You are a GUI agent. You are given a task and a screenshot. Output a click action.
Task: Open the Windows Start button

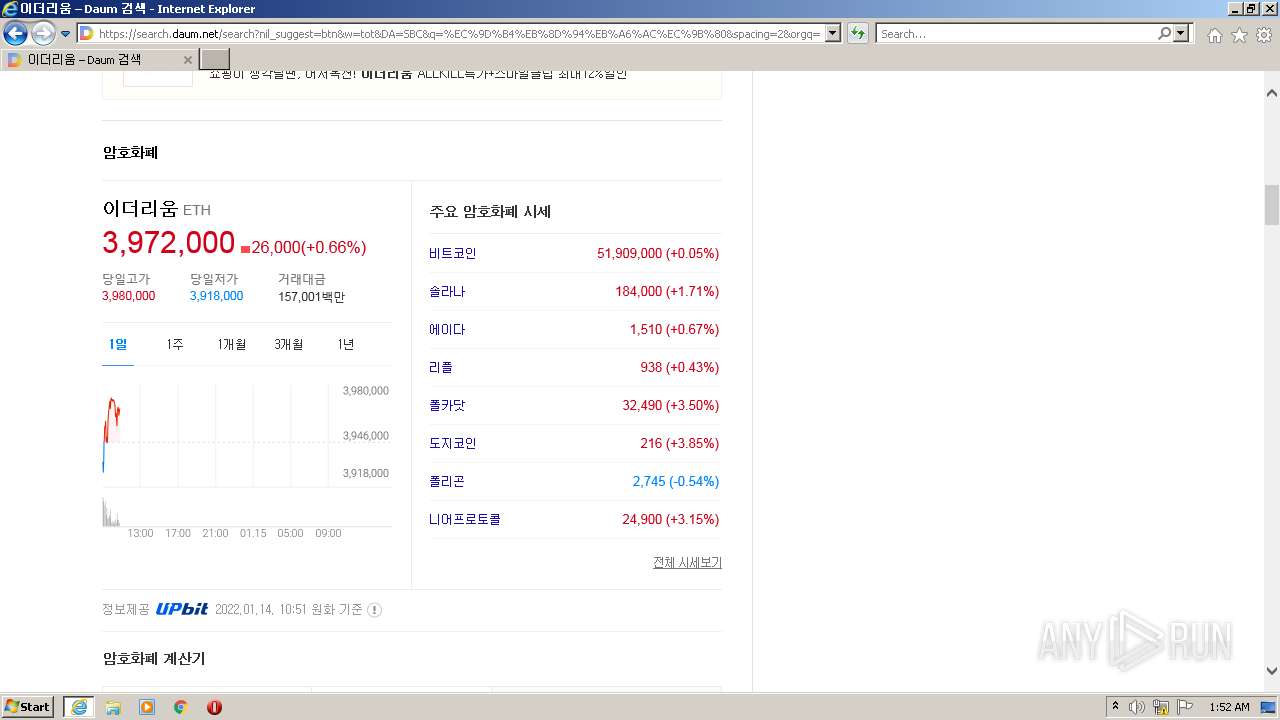tap(28, 707)
